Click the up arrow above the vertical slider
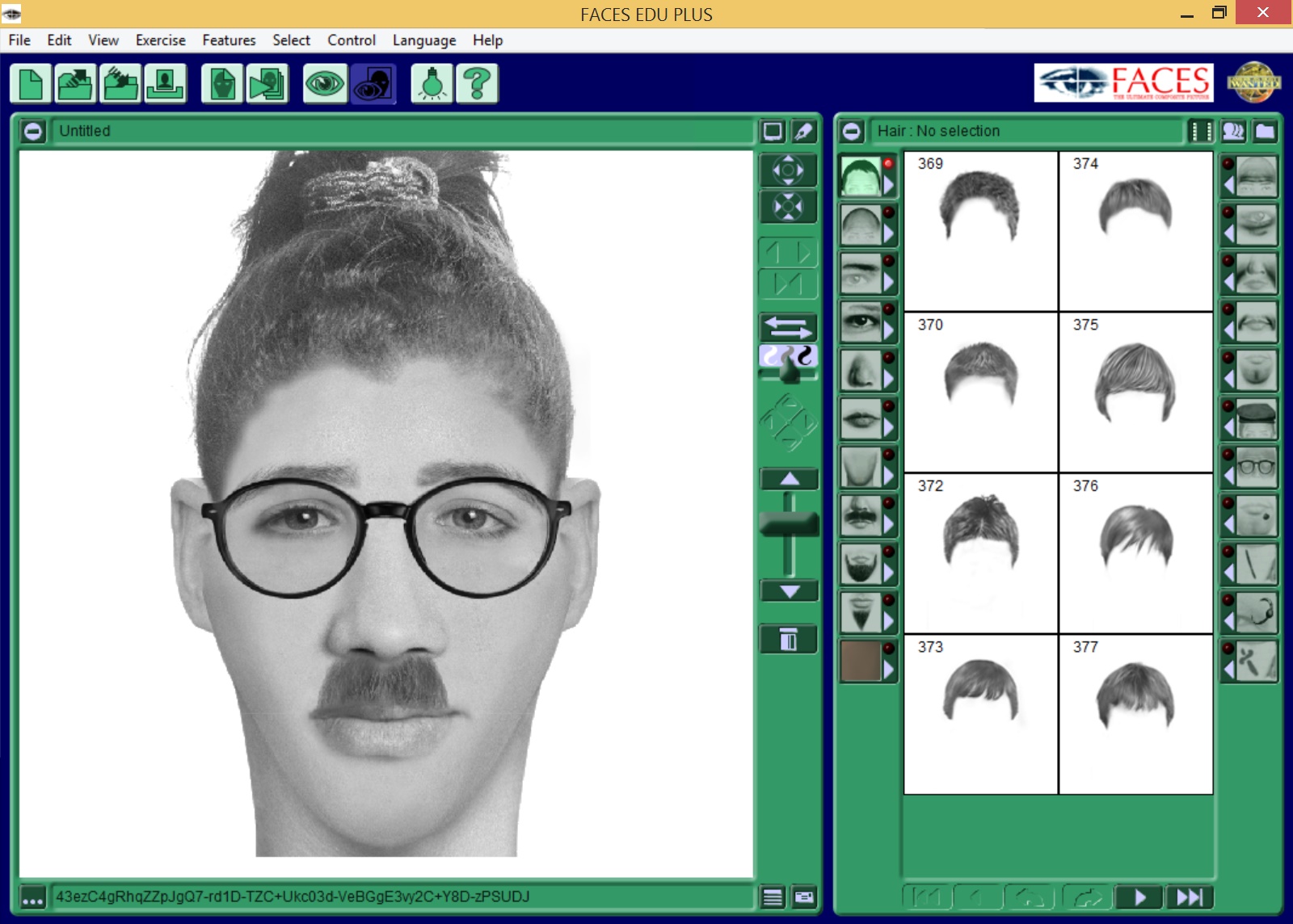 [x=789, y=479]
